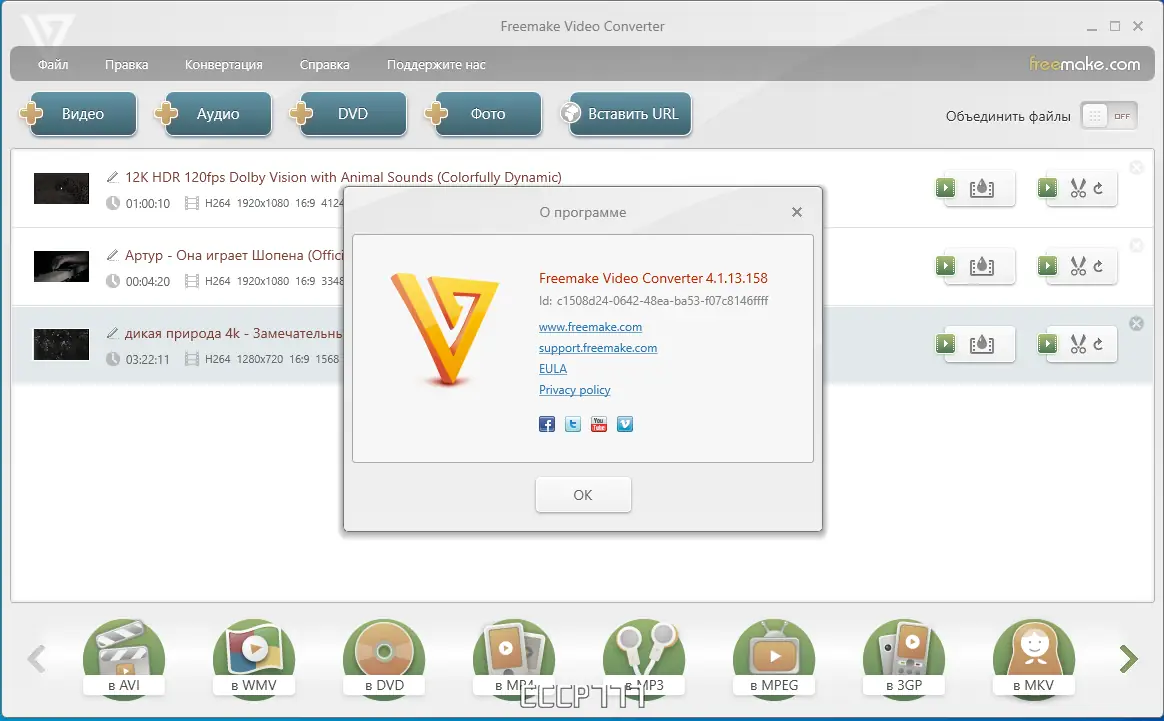This screenshot has height=721, width=1164.
Task: Rename дикая природа video with pencil icon
Action: coord(113,333)
